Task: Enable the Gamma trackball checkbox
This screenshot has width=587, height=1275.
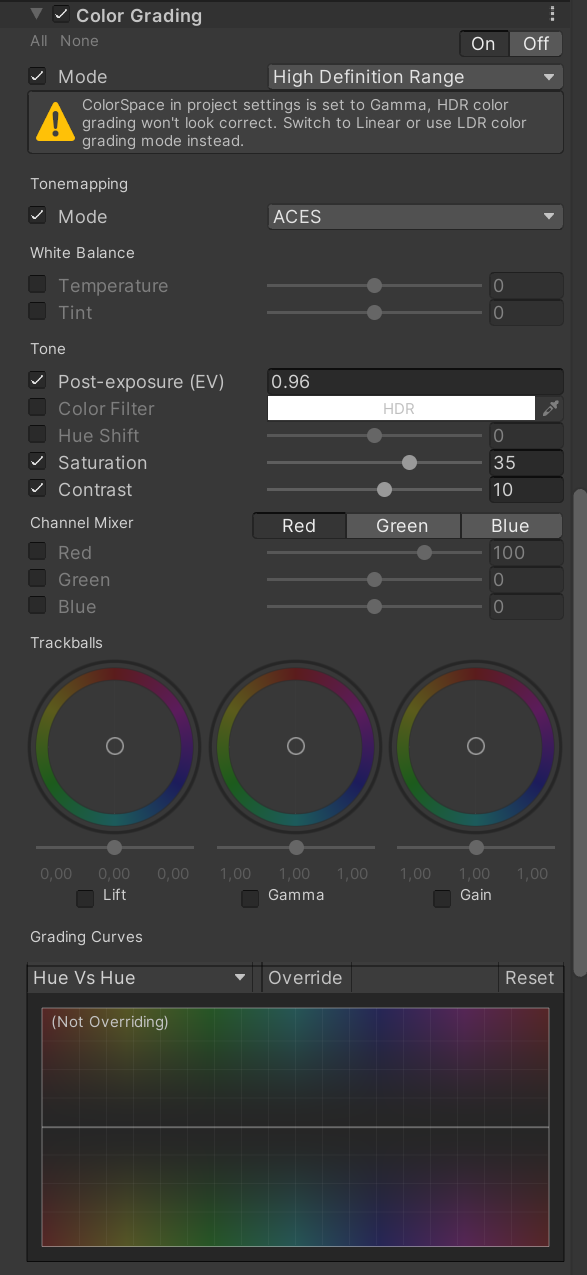Action: (x=250, y=898)
